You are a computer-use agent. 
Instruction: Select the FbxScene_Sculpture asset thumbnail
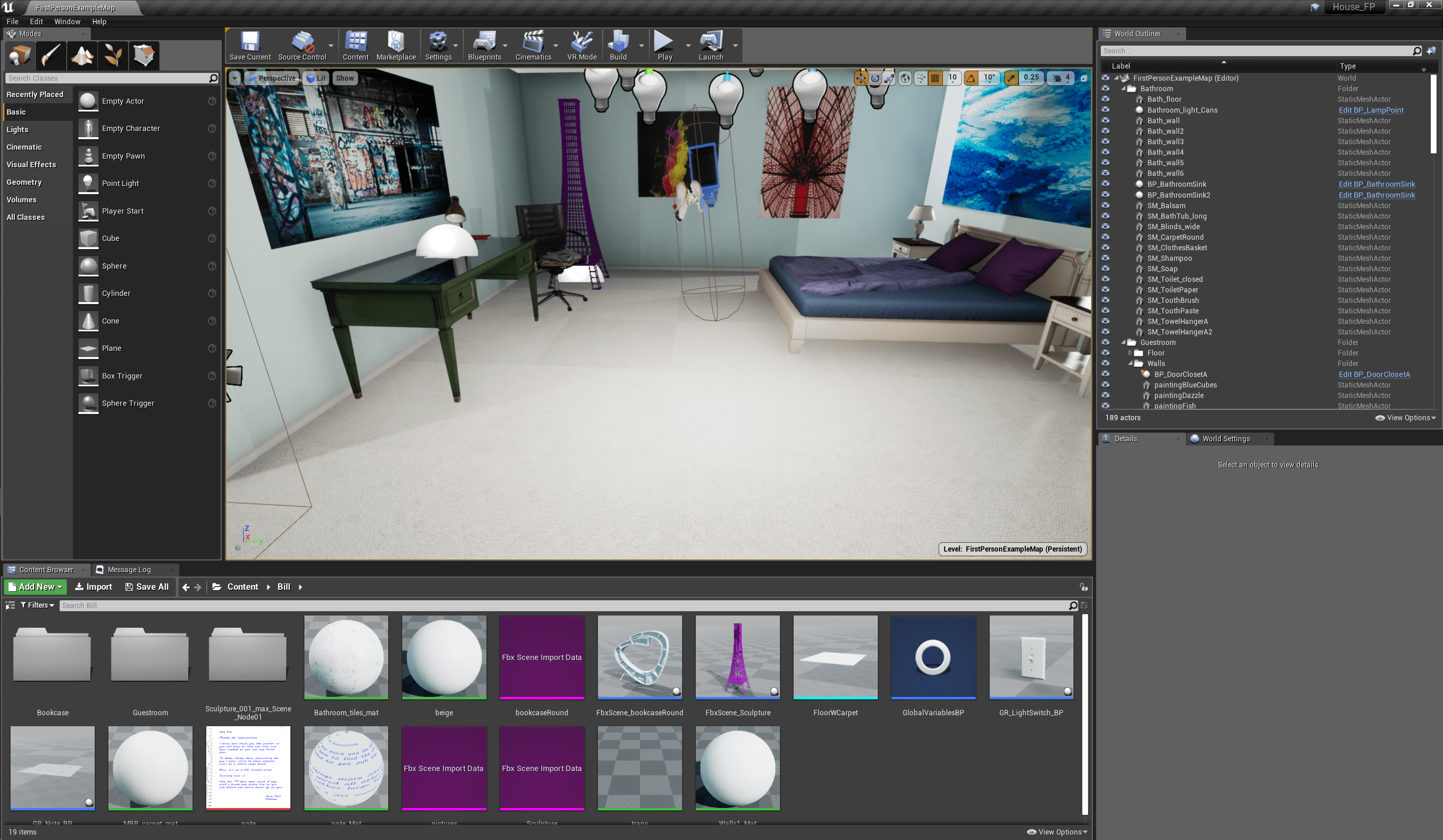(x=737, y=657)
